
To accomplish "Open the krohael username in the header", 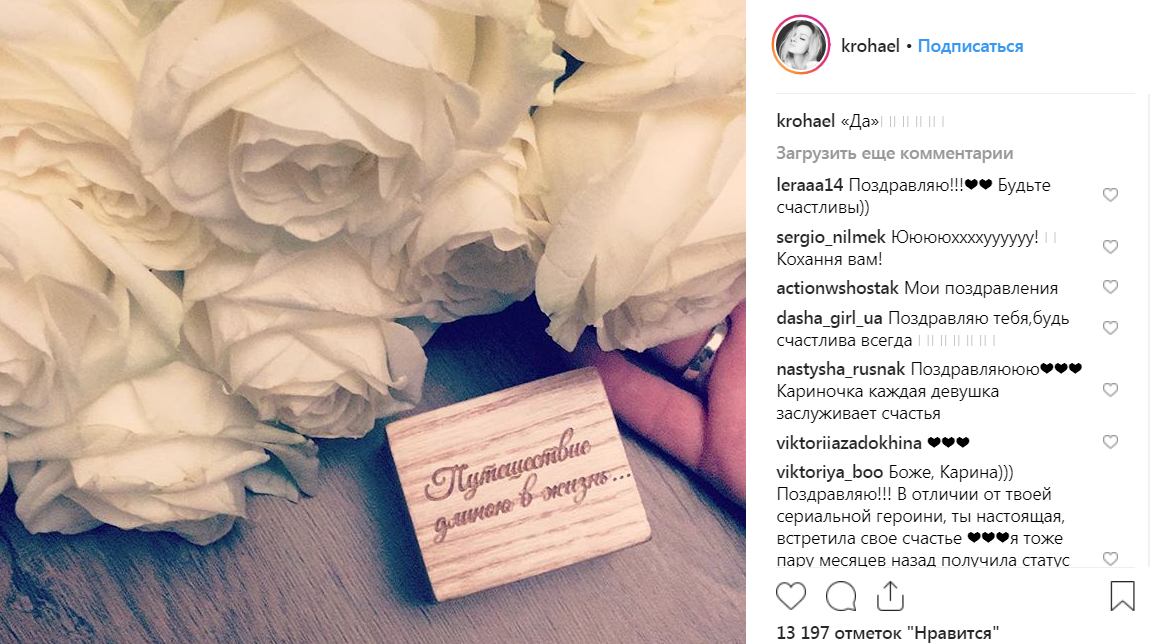I will tap(870, 46).
